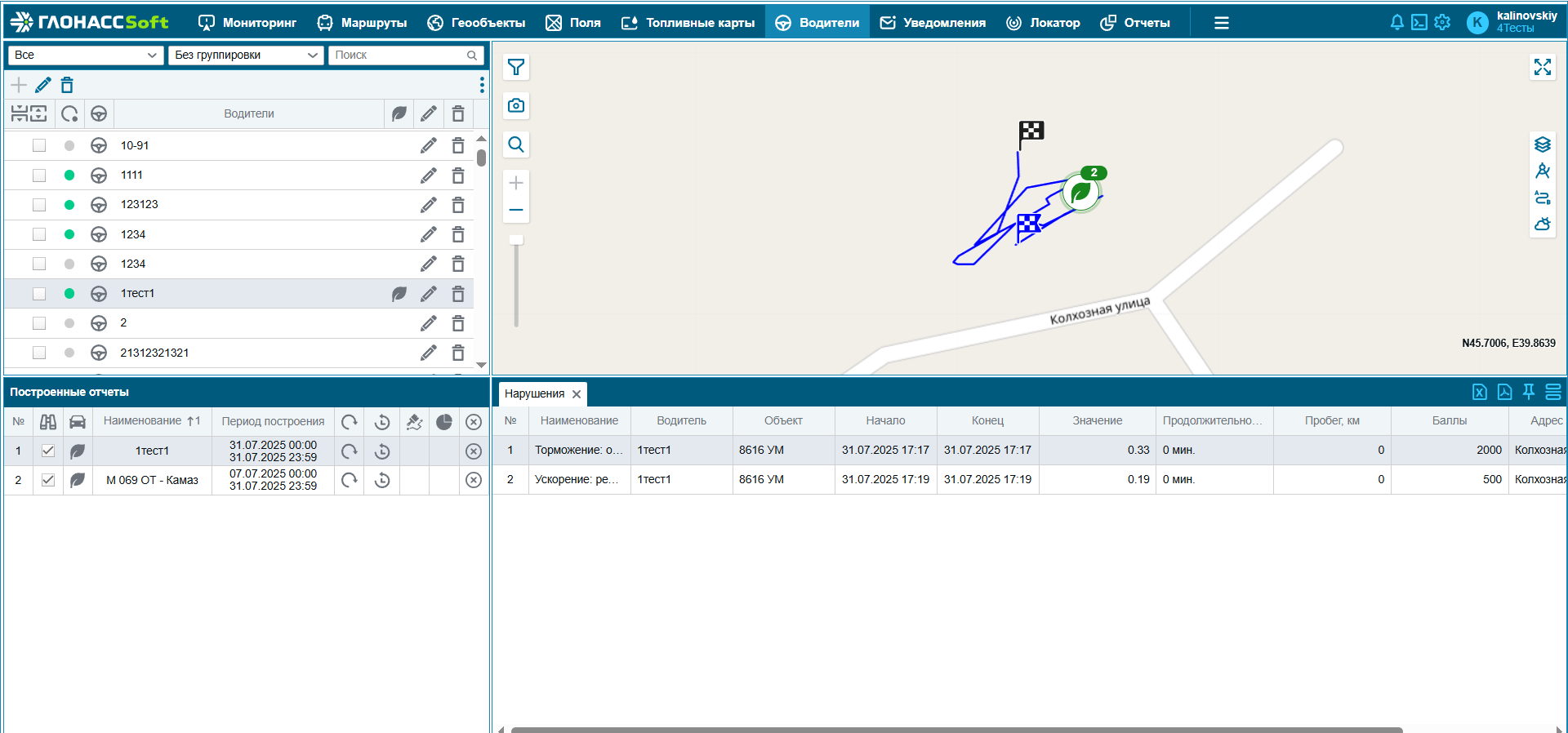Open the 'Без группировки' grouping dropdown
This screenshot has height=733, width=1568.
[x=246, y=55]
